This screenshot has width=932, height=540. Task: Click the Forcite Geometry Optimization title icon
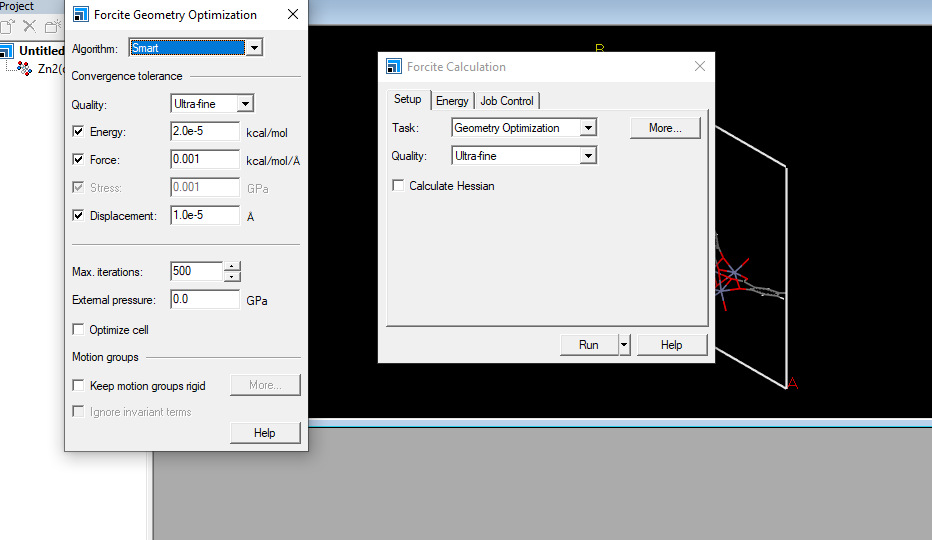point(81,14)
